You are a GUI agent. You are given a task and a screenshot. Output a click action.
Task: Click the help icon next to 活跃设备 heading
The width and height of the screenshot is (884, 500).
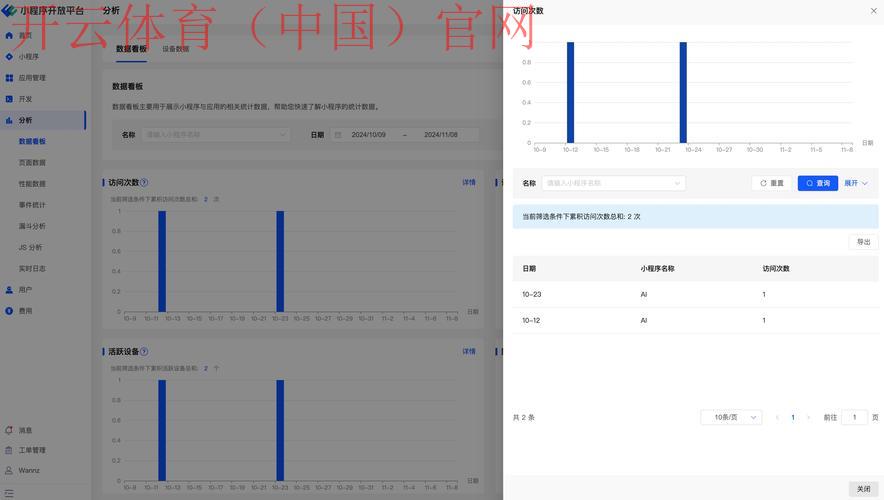[x=144, y=352]
